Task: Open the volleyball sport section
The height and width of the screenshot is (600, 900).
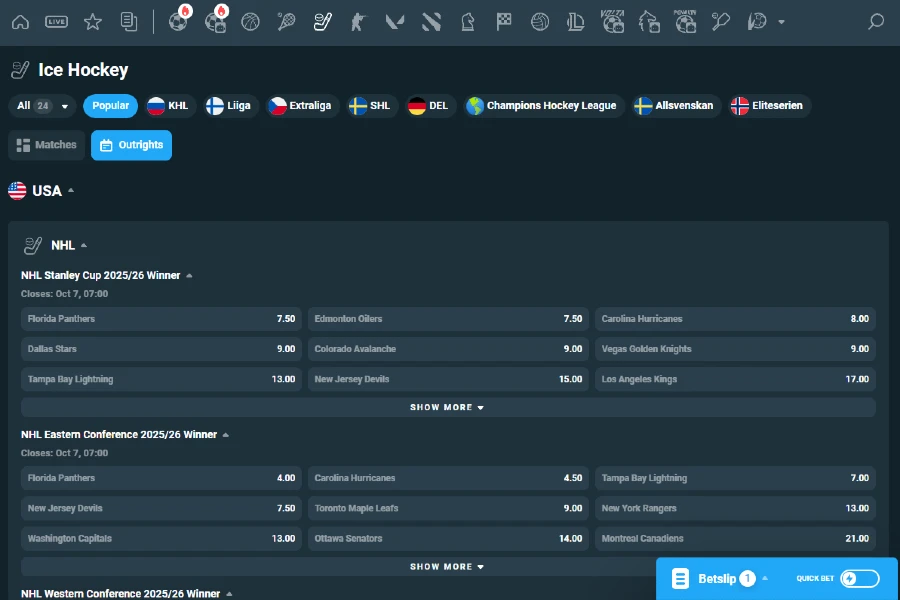Action: (x=540, y=21)
